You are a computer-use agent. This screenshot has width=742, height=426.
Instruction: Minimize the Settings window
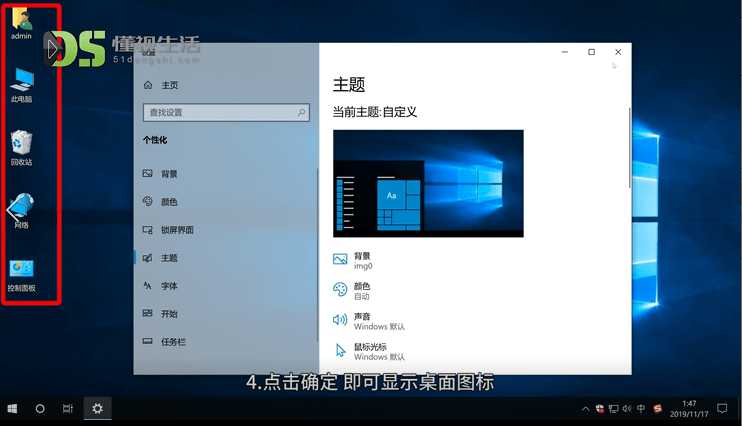click(565, 52)
